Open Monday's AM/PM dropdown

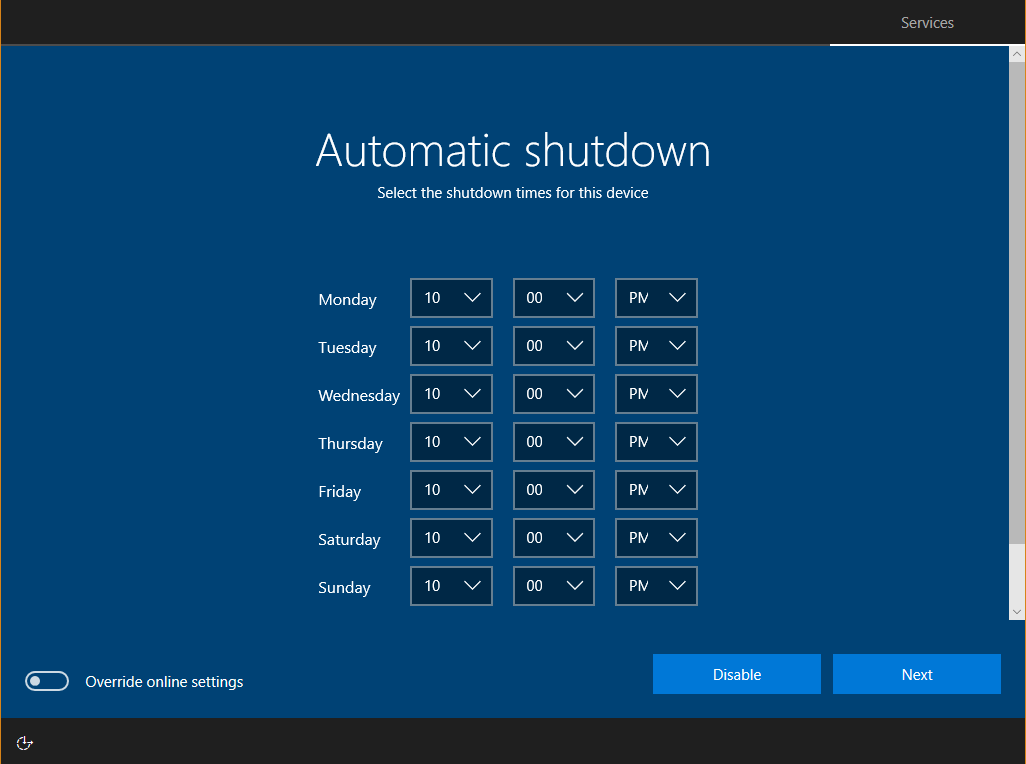click(x=656, y=298)
